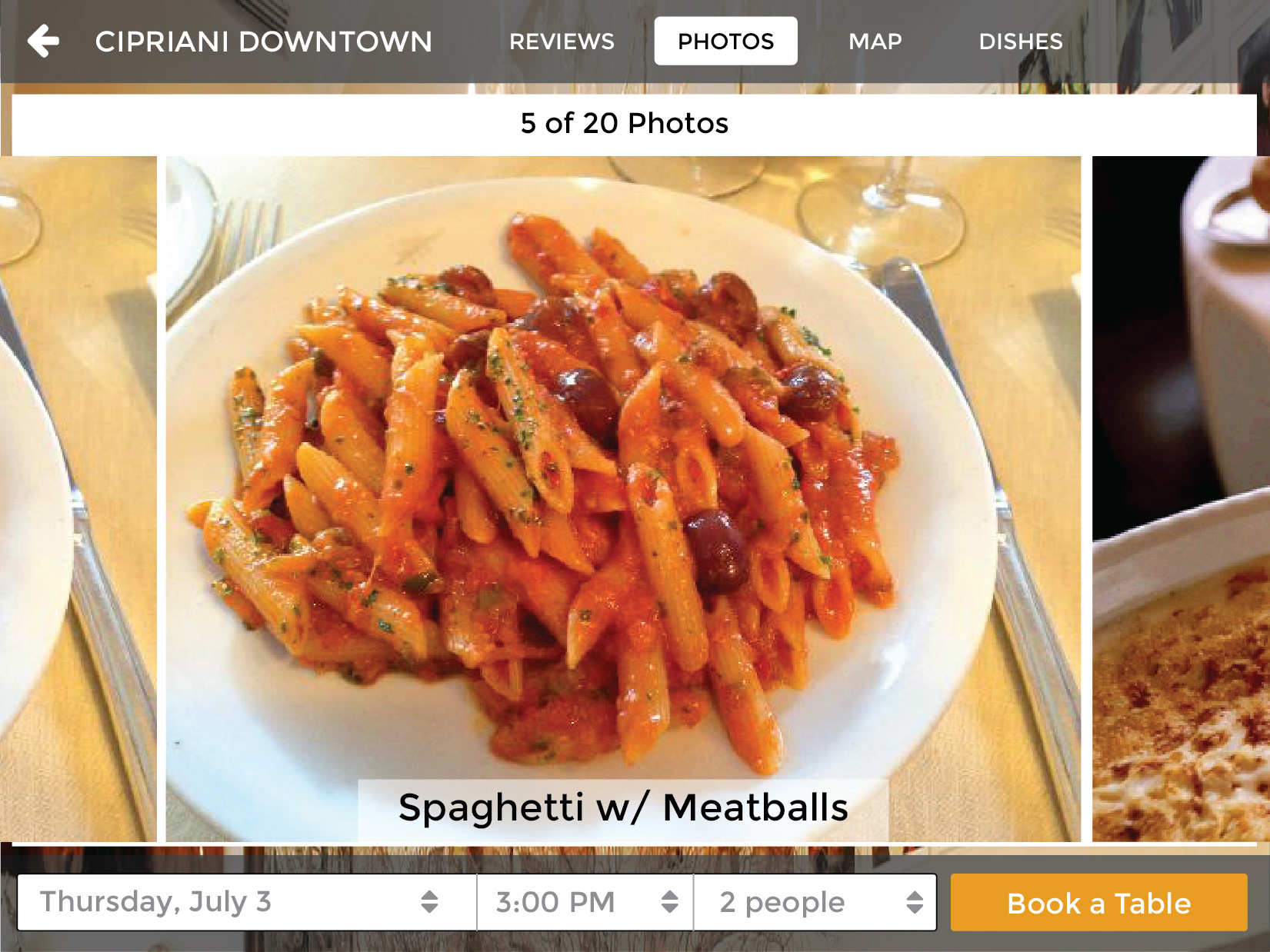
Task: Switch to the Map tab
Action: [x=875, y=42]
